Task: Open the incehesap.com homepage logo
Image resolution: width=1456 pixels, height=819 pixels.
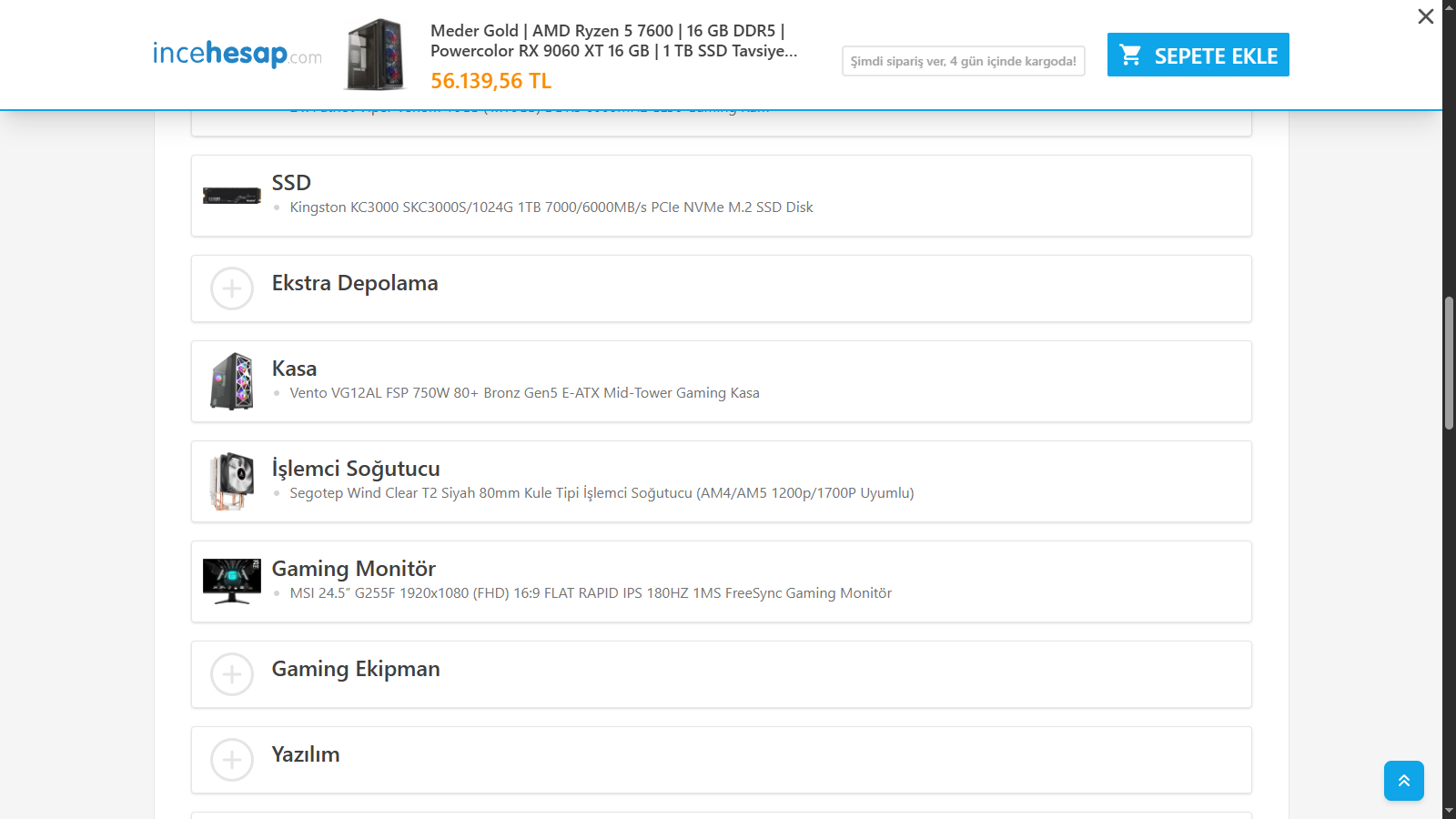Action: [237, 55]
